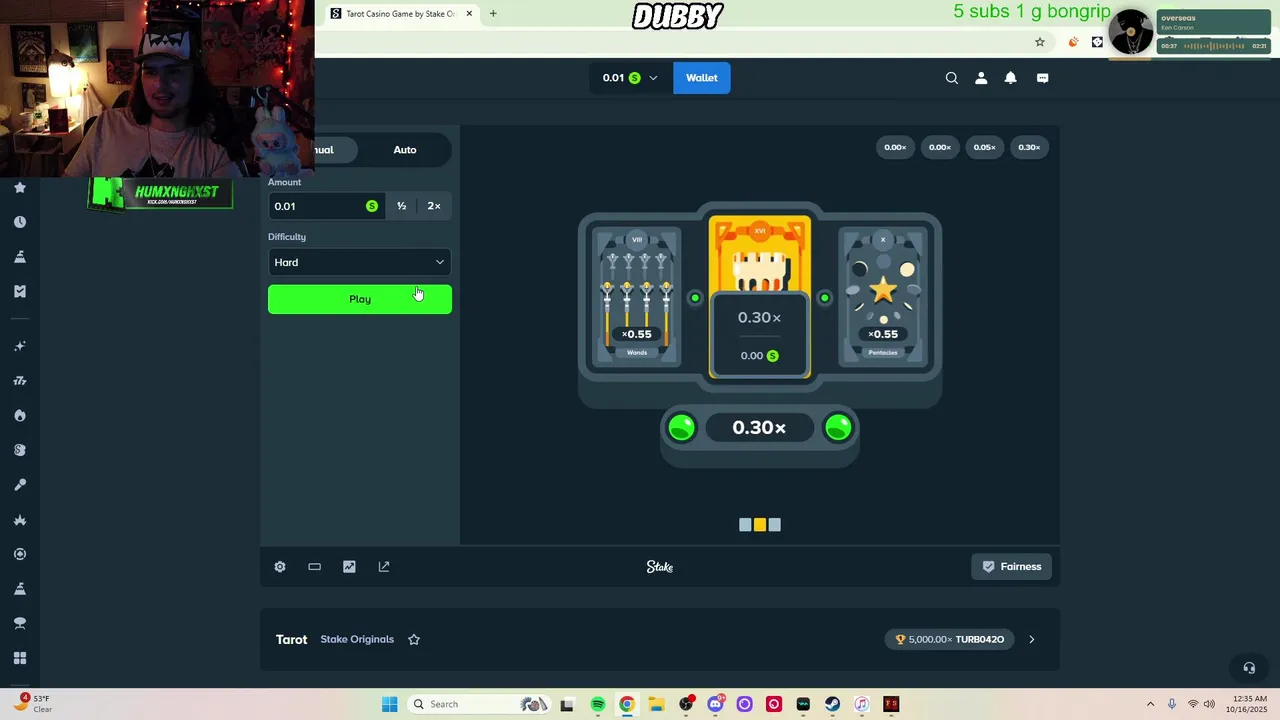Favorite Tarot with the star icon
Viewport: 1280px width, 720px height.
pos(414,640)
